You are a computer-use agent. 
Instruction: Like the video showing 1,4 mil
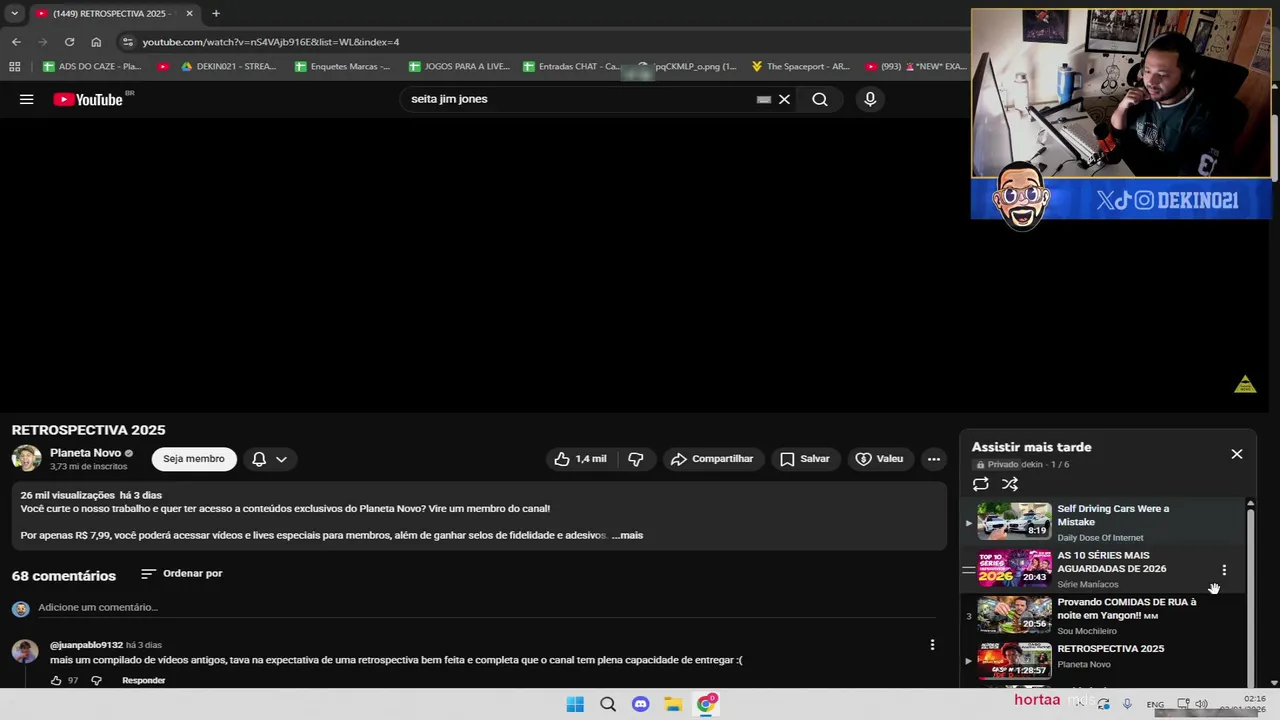[580, 459]
